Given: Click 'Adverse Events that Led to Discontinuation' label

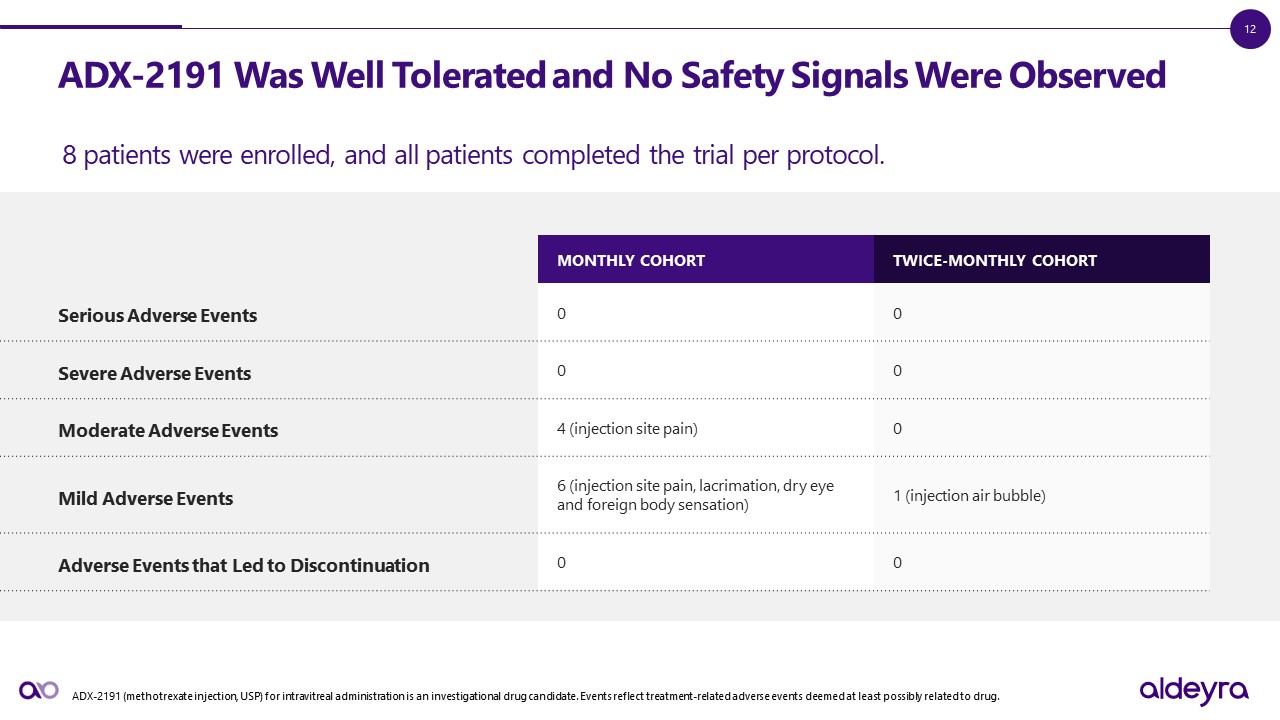Looking at the screenshot, I should pos(244,566).
